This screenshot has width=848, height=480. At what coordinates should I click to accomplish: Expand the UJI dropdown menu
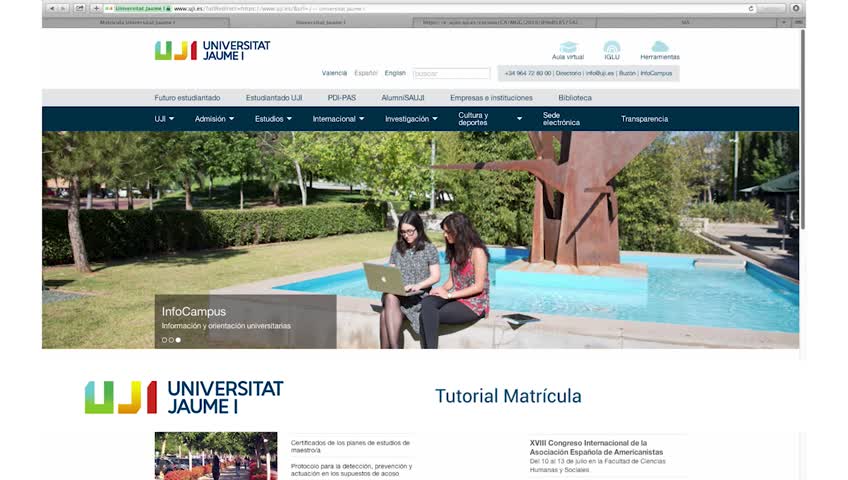point(164,119)
